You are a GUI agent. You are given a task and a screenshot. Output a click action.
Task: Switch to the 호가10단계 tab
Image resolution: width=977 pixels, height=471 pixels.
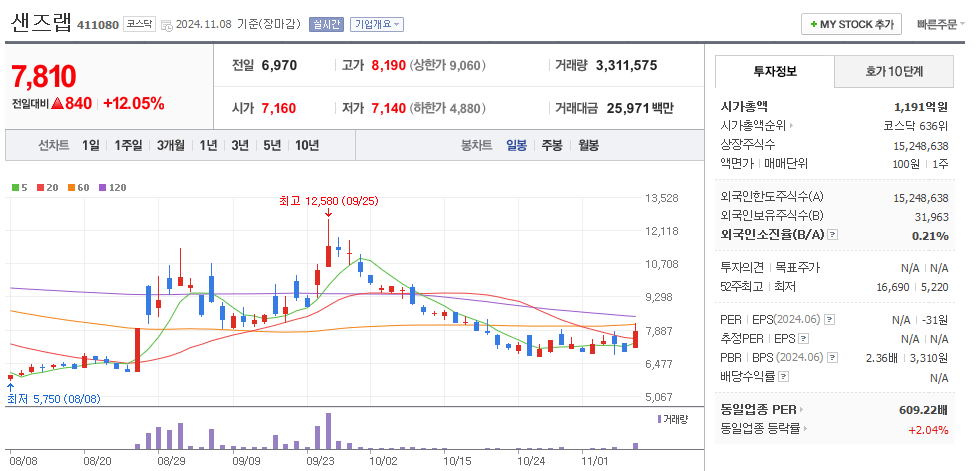(894, 71)
